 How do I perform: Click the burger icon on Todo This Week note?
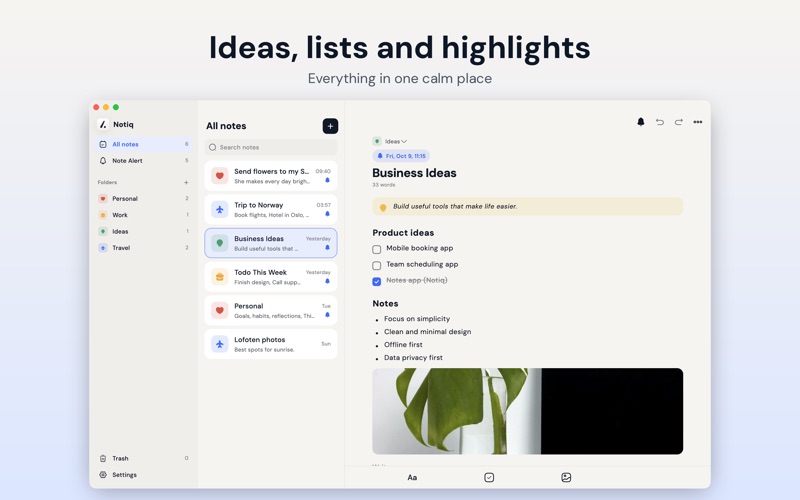tap(219, 277)
